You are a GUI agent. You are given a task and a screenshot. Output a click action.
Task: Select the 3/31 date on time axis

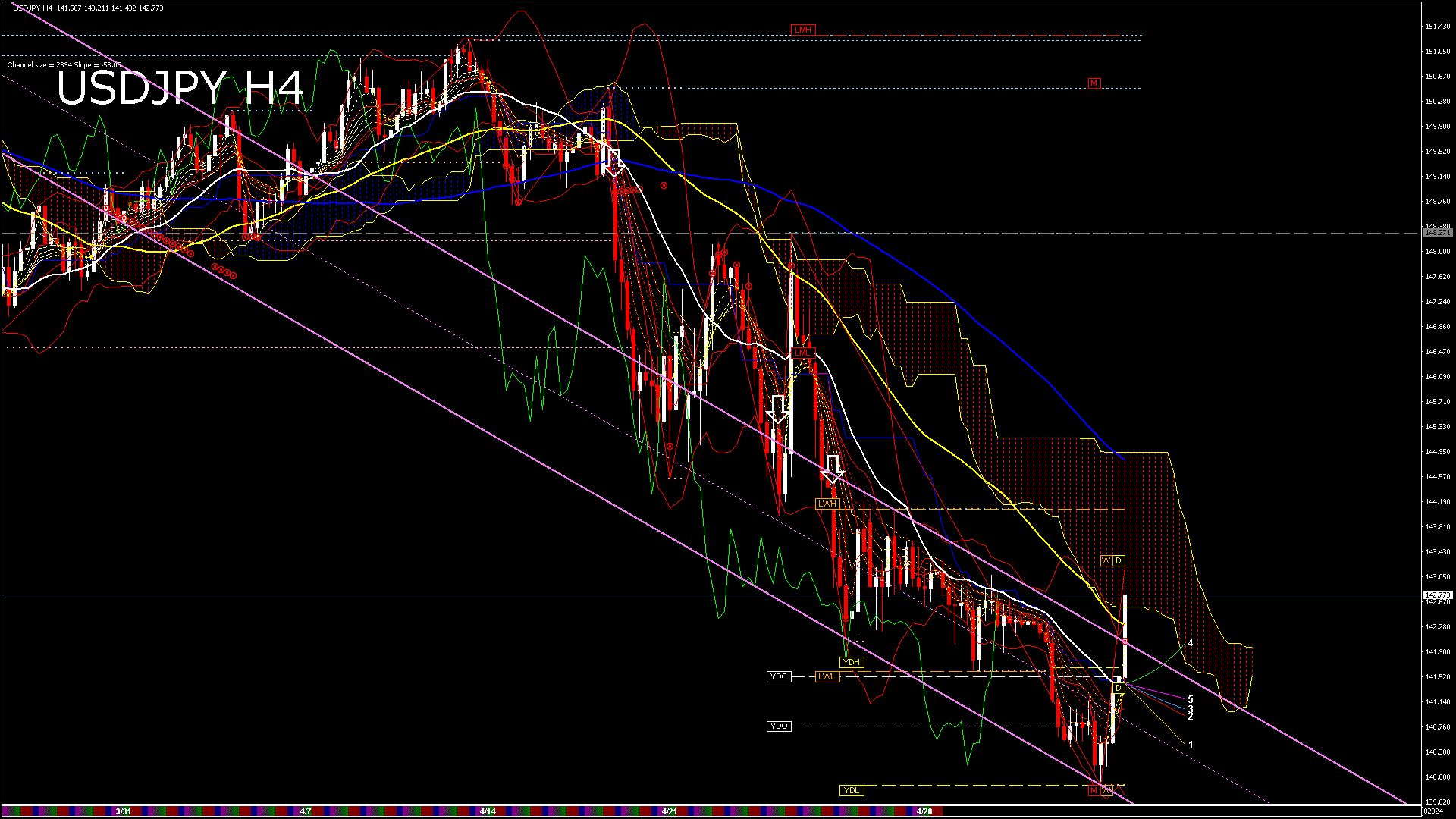point(124,811)
